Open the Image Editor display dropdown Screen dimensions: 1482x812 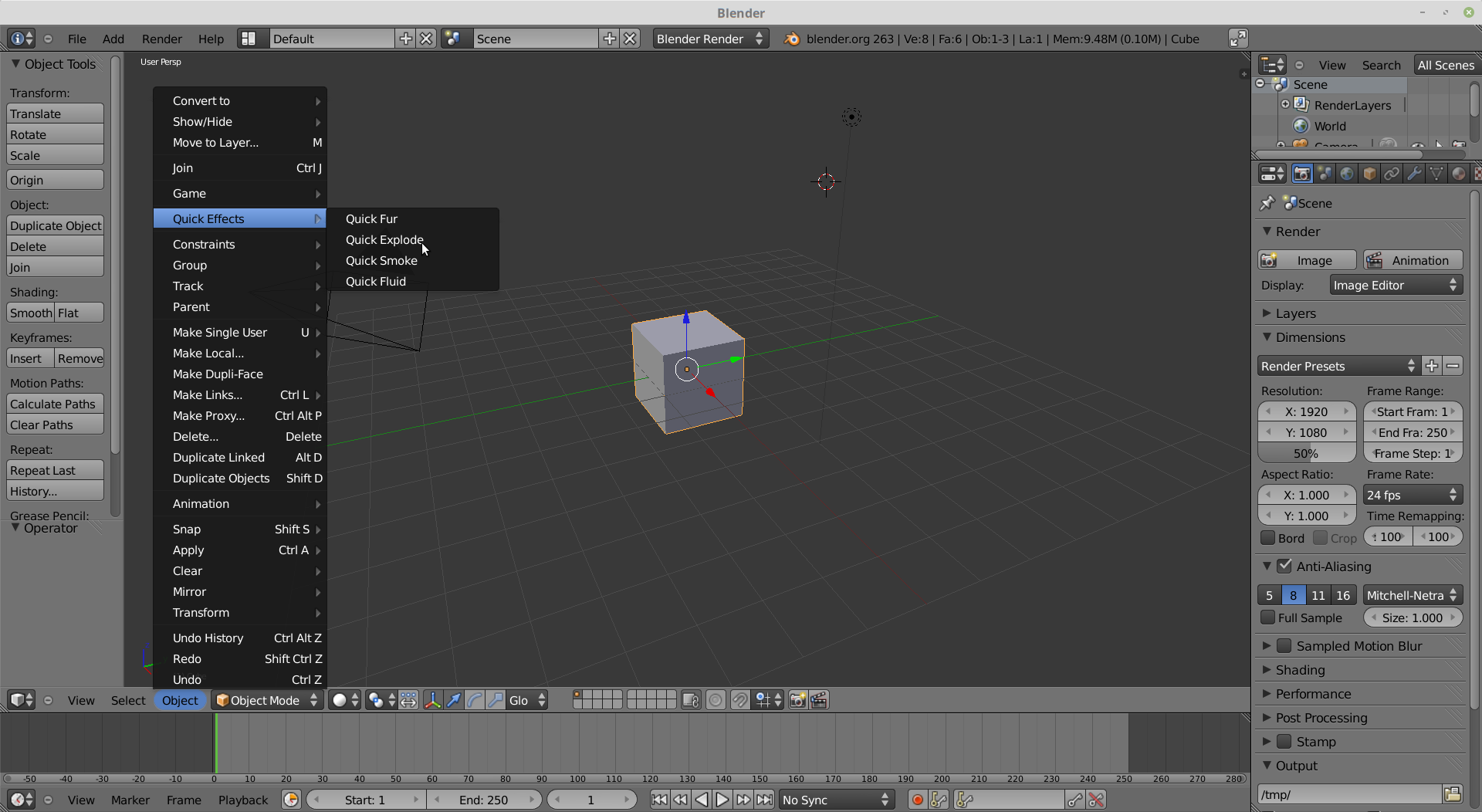1396,285
